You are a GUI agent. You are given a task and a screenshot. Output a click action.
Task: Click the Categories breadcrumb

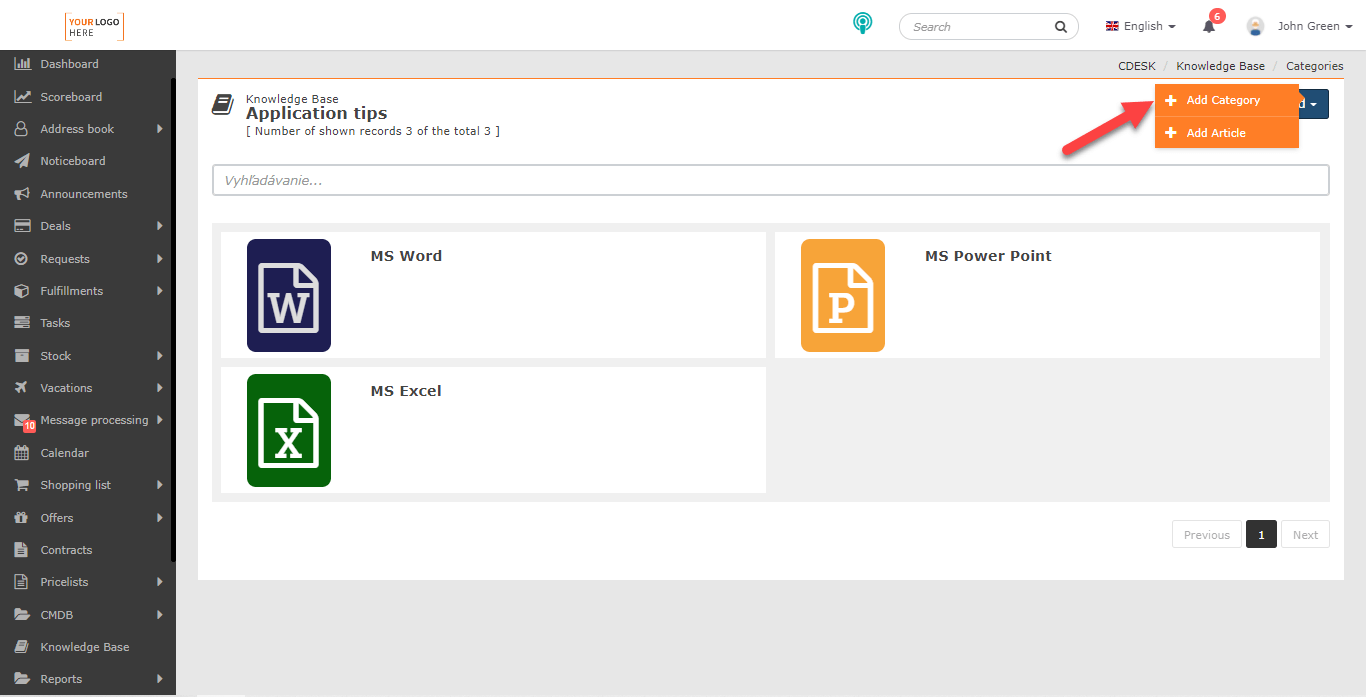(x=1315, y=66)
